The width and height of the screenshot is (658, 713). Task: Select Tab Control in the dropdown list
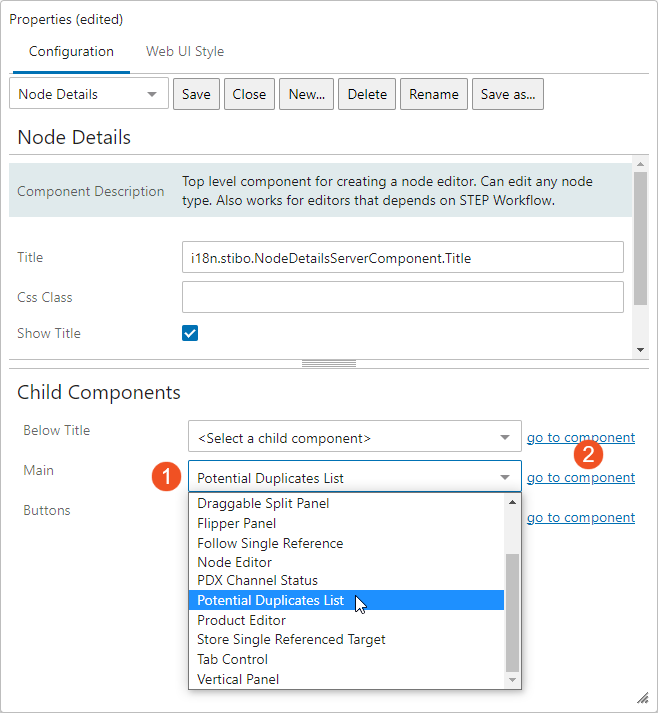232,659
